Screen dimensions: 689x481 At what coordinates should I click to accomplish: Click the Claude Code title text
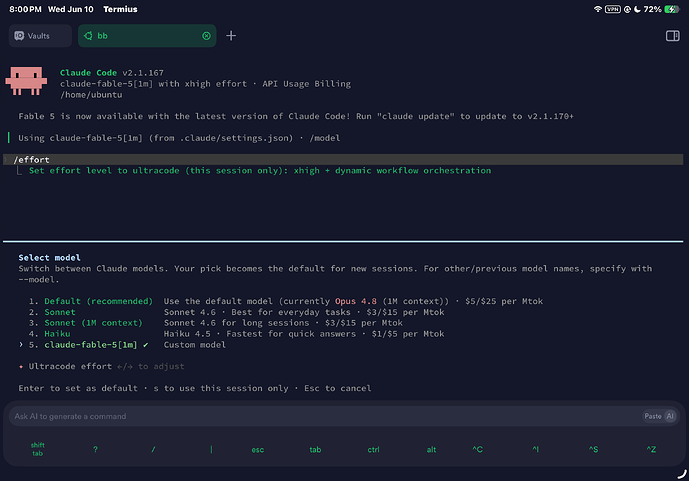click(88, 73)
